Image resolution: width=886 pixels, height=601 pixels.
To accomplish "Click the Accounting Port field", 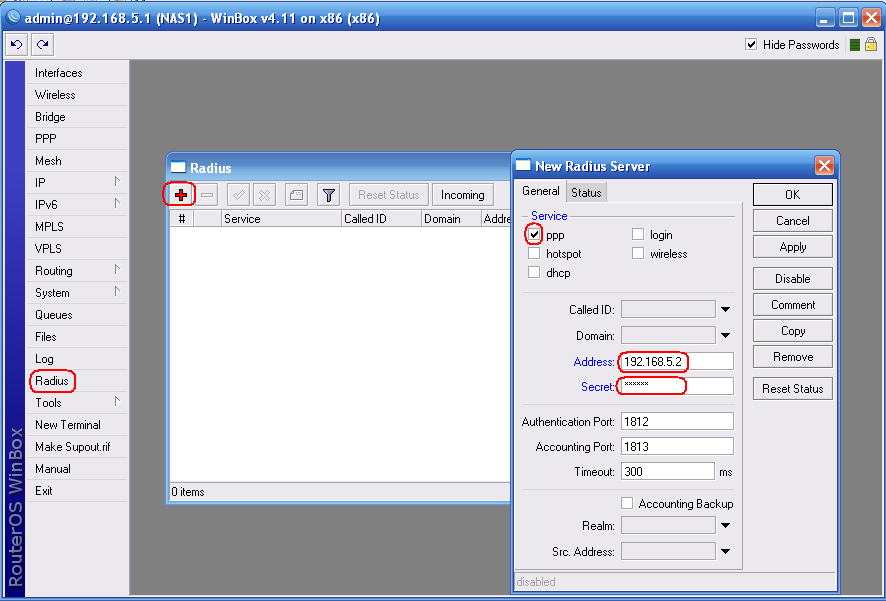I will pyautogui.click(x=677, y=446).
